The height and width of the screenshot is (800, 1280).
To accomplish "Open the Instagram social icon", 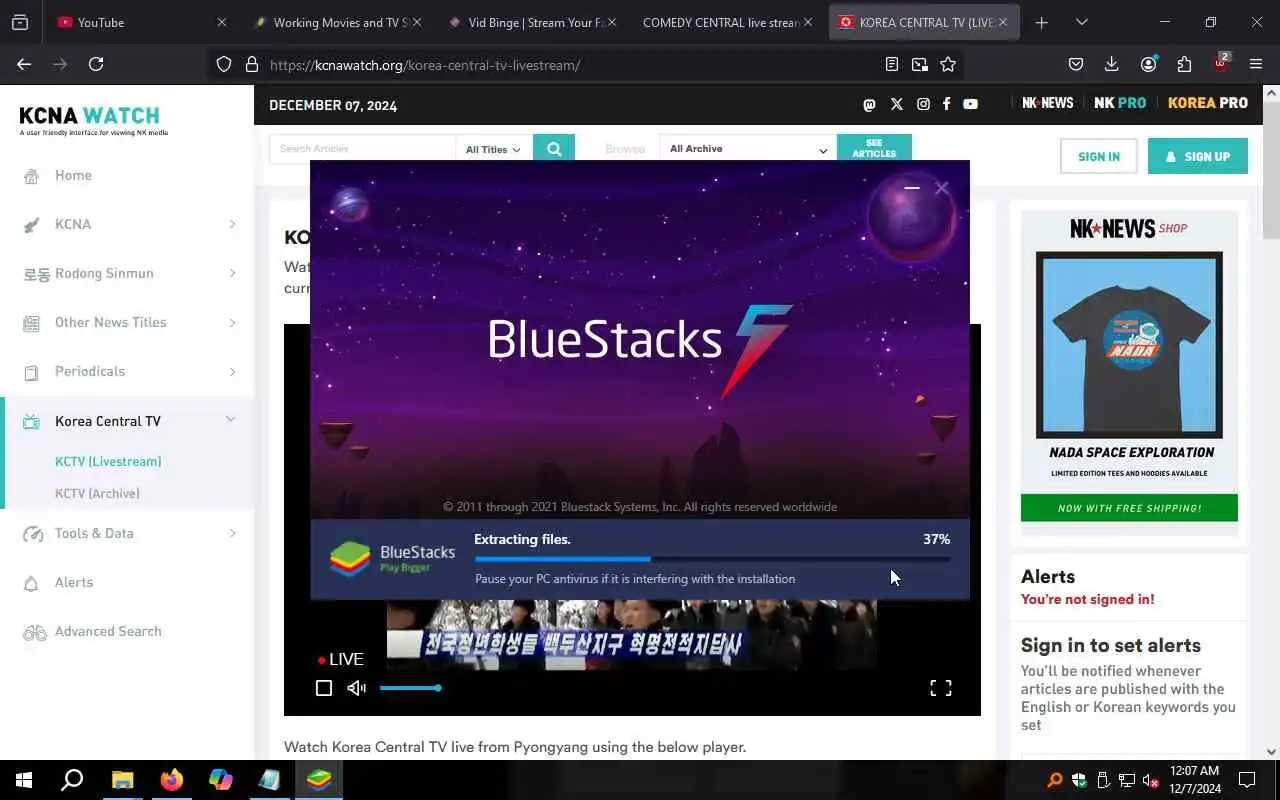I will coord(923,104).
